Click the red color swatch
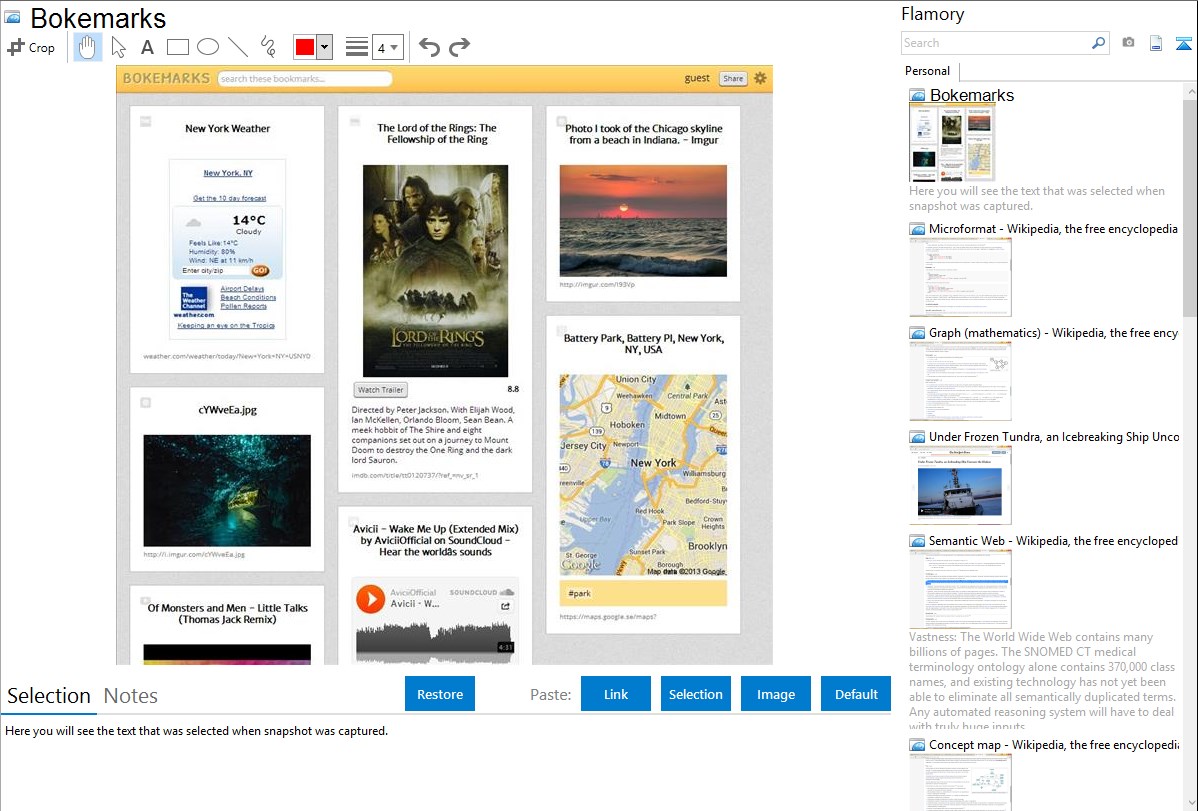Image resolution: width=1198 pixels, height=811 pixels. 305,47
